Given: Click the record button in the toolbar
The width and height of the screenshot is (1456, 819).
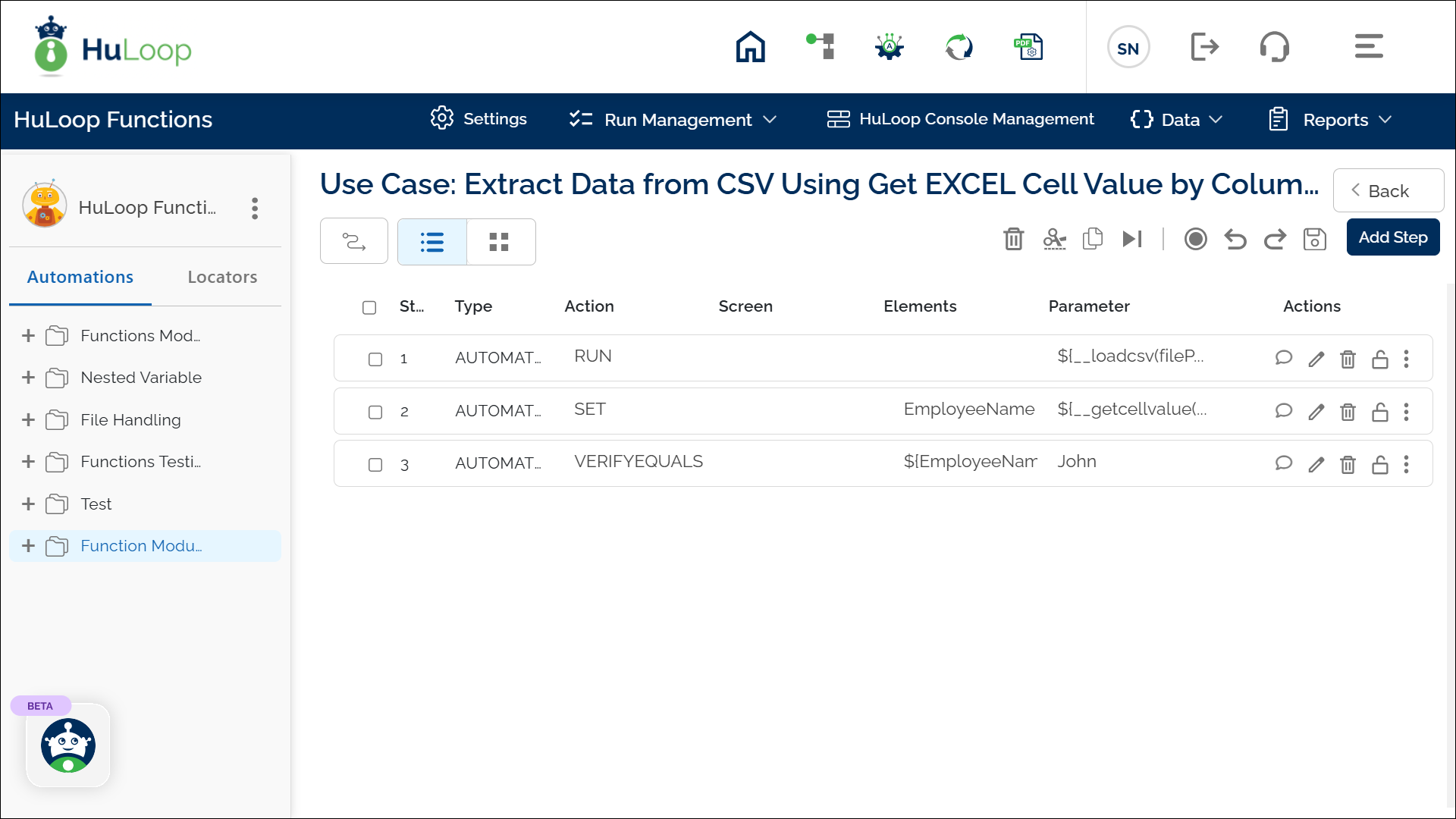Looking at the screenshot, I should coord(1195,239).
